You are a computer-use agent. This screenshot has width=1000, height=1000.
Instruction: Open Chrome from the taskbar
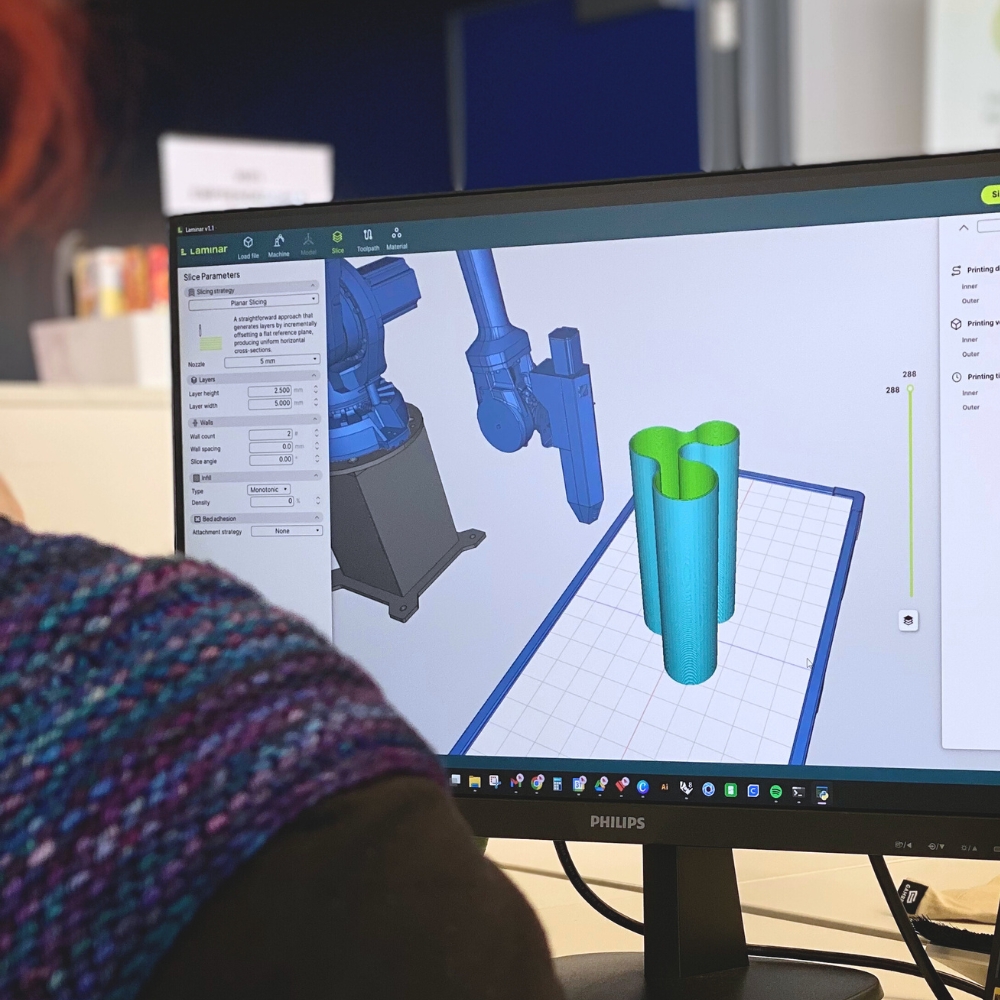[x=537, y=783]
